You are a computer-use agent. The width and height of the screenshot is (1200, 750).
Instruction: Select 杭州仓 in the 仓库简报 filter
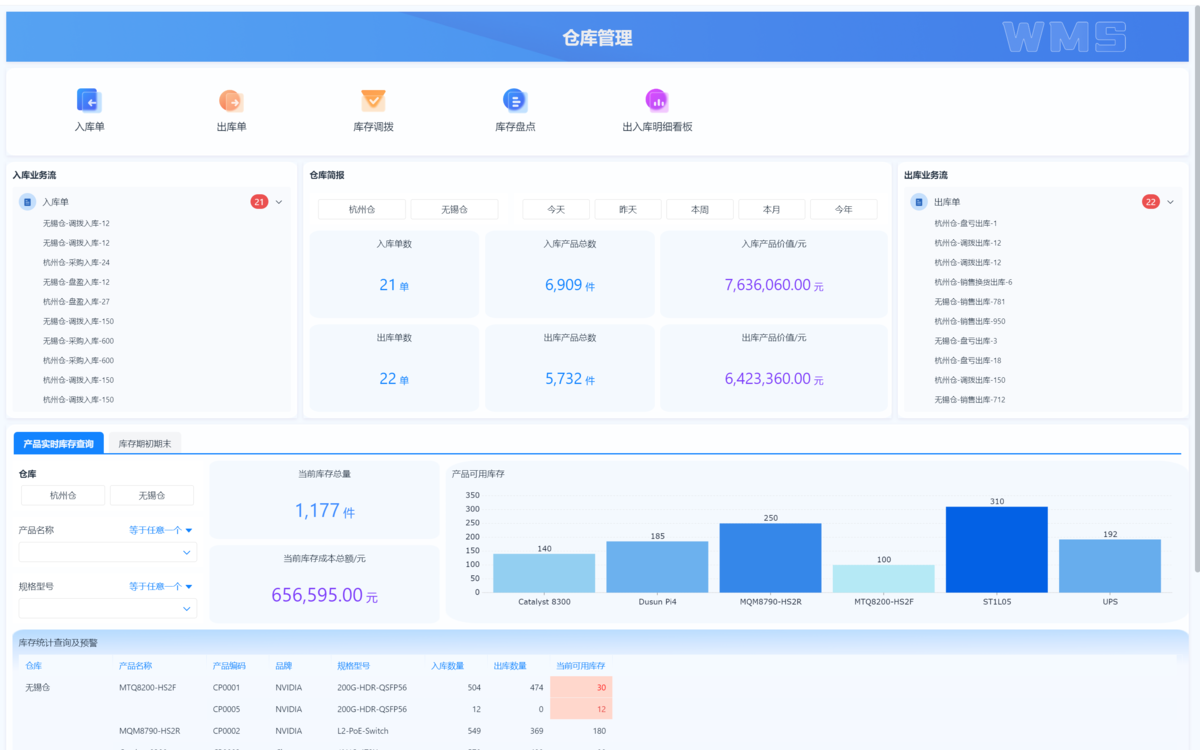click(x=362, y=210)
